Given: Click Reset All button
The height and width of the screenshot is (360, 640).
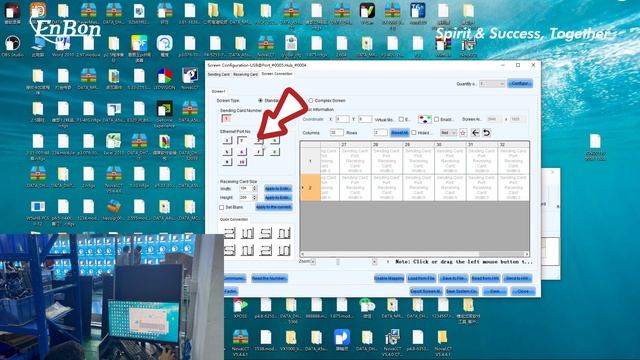Looking at the screenshot, I should pos(399,133).
